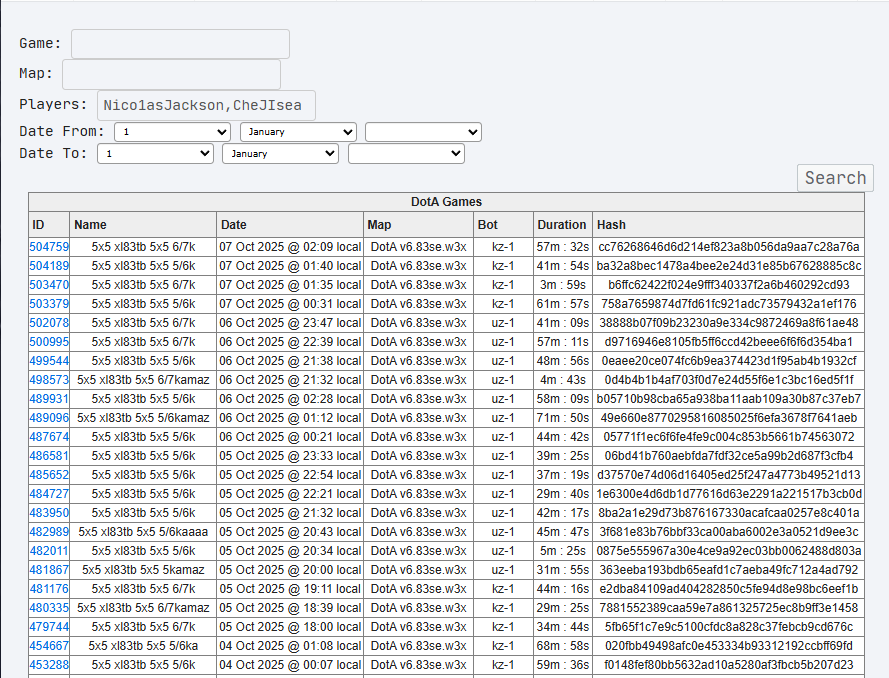Screen dimensions: 889x678
Task: Click duration '3m : 59s' cell
Action: [x=563, y=285]
